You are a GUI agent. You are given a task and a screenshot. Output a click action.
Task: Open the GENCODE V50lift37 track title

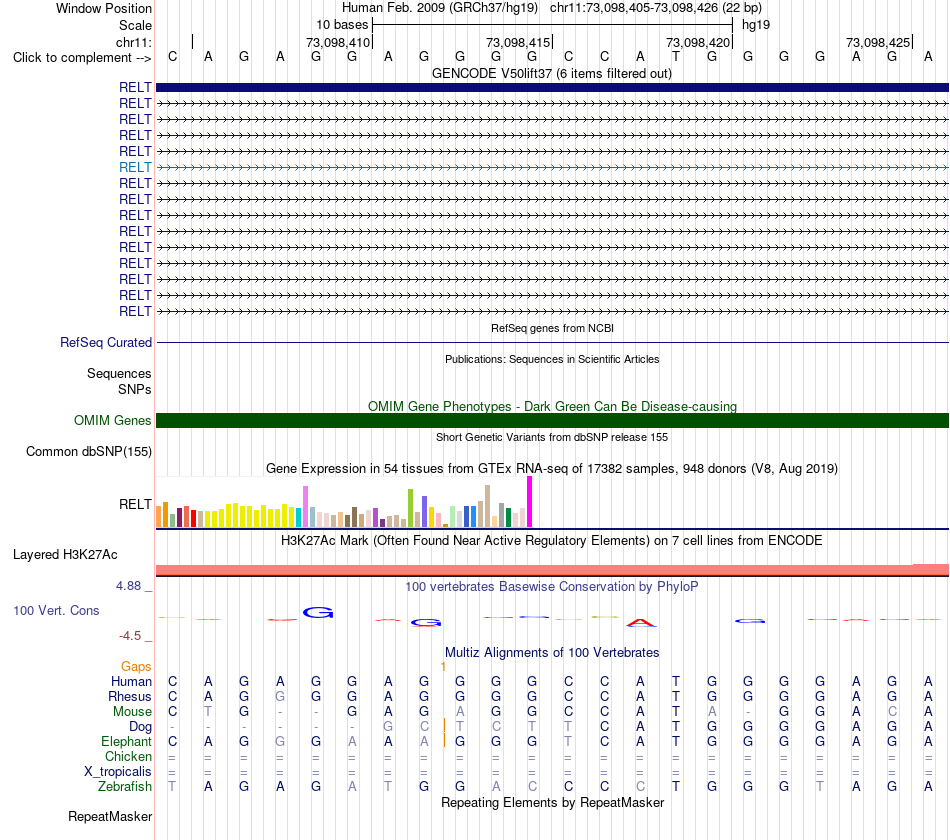click(x=551, y=73)
